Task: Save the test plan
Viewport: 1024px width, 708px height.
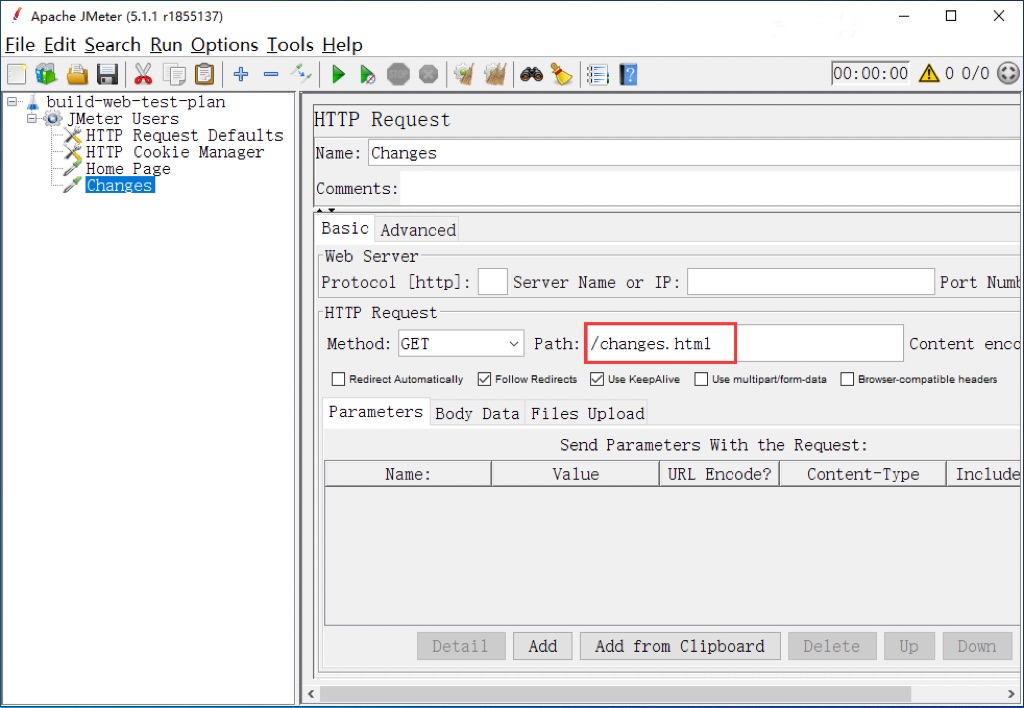Action: click(107, 74)
